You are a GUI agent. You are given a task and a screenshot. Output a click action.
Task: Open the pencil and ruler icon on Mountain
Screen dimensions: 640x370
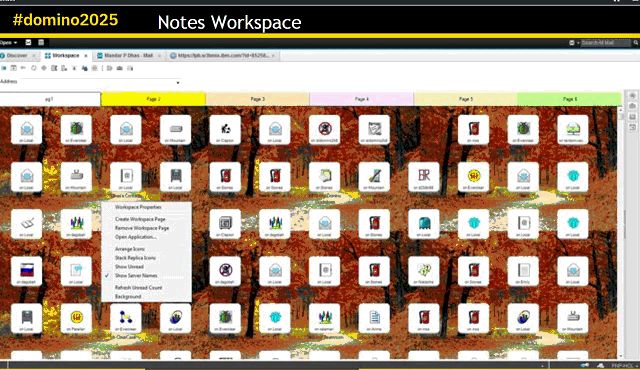(x=374, y=177)
